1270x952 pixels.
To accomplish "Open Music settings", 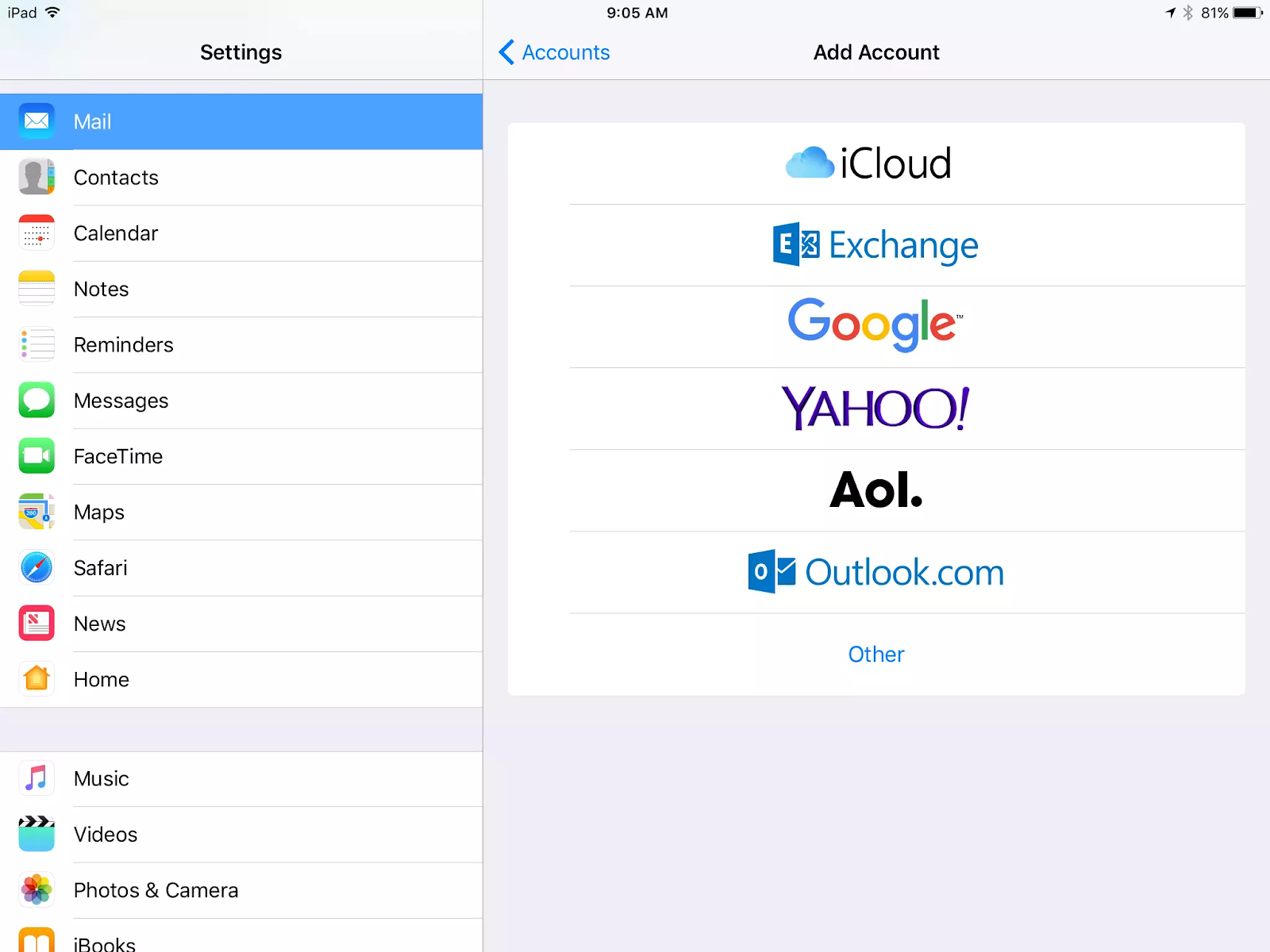I will (x=241, y=779).
